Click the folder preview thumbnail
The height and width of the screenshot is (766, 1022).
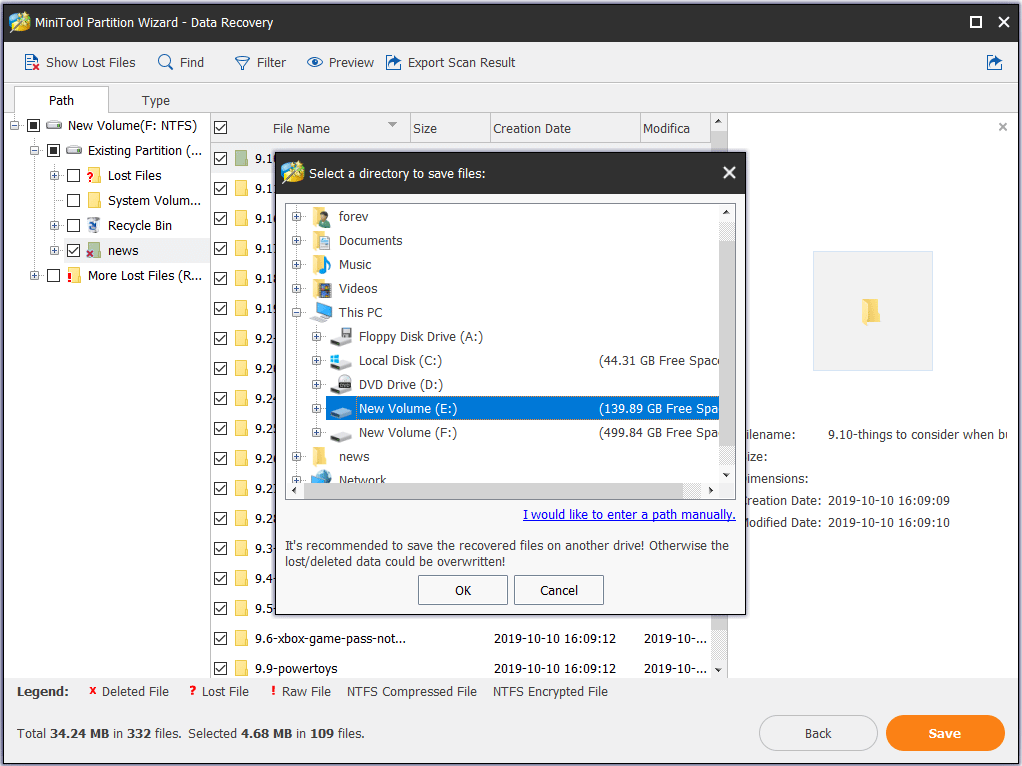[x=873, y=311]
